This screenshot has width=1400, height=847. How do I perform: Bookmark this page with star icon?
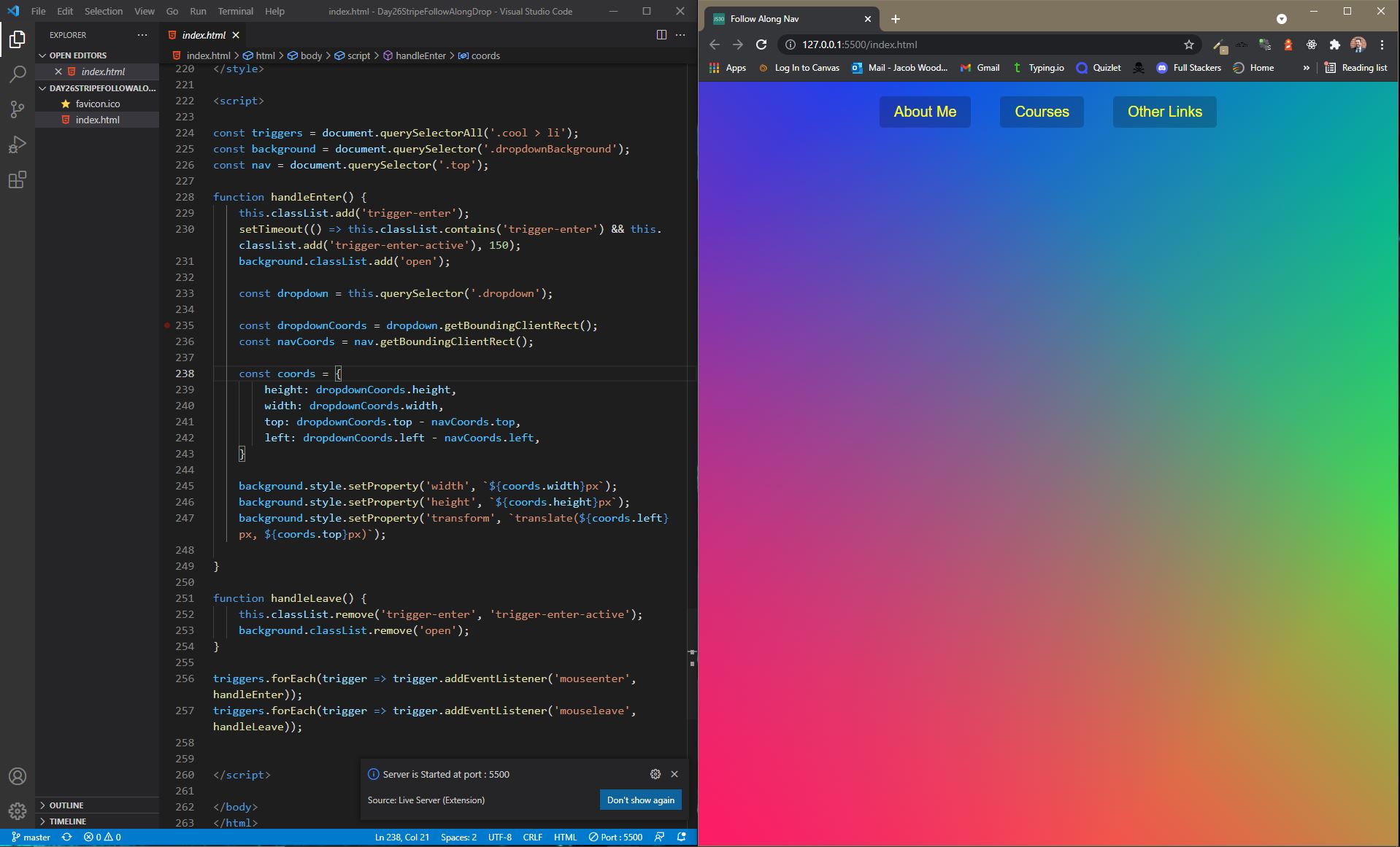coord(1189,45)
